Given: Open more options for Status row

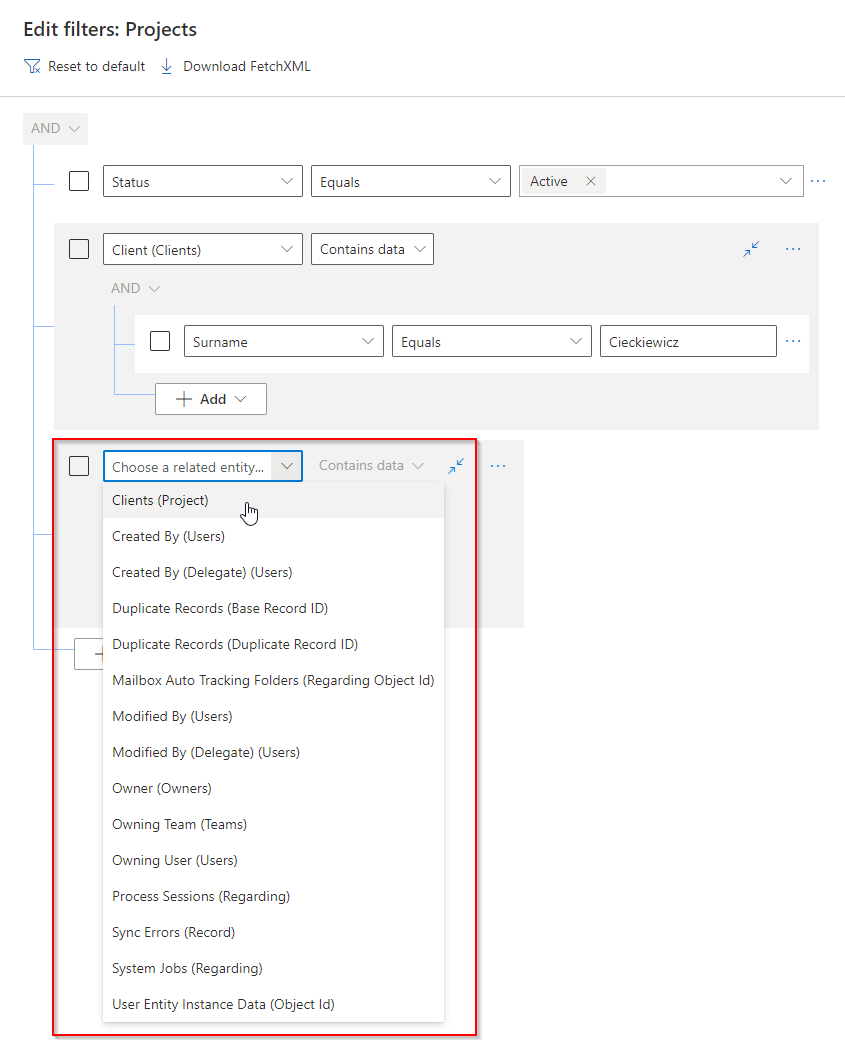Looking at the screenshot, I should tap(818, 181).
